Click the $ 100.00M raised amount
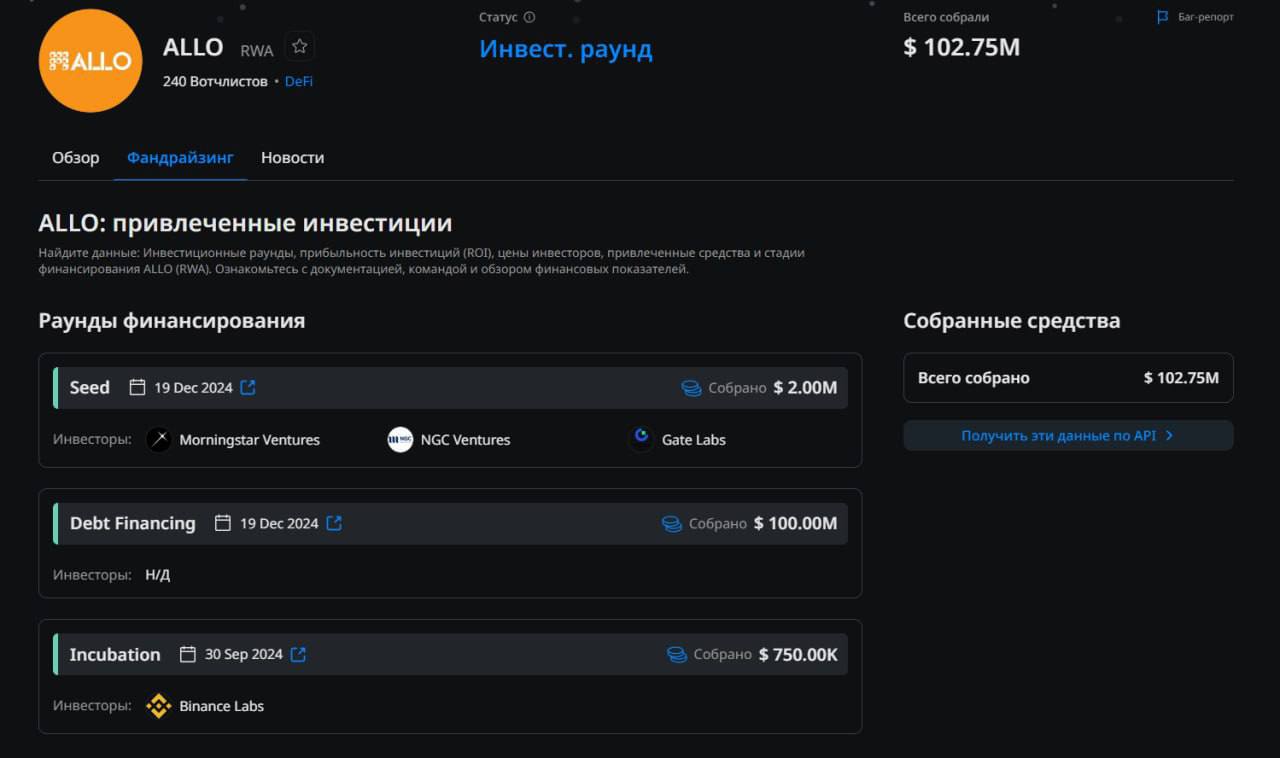Viewport: 1280px width, 758px height. pyautogui.click(x=795, y=523)
